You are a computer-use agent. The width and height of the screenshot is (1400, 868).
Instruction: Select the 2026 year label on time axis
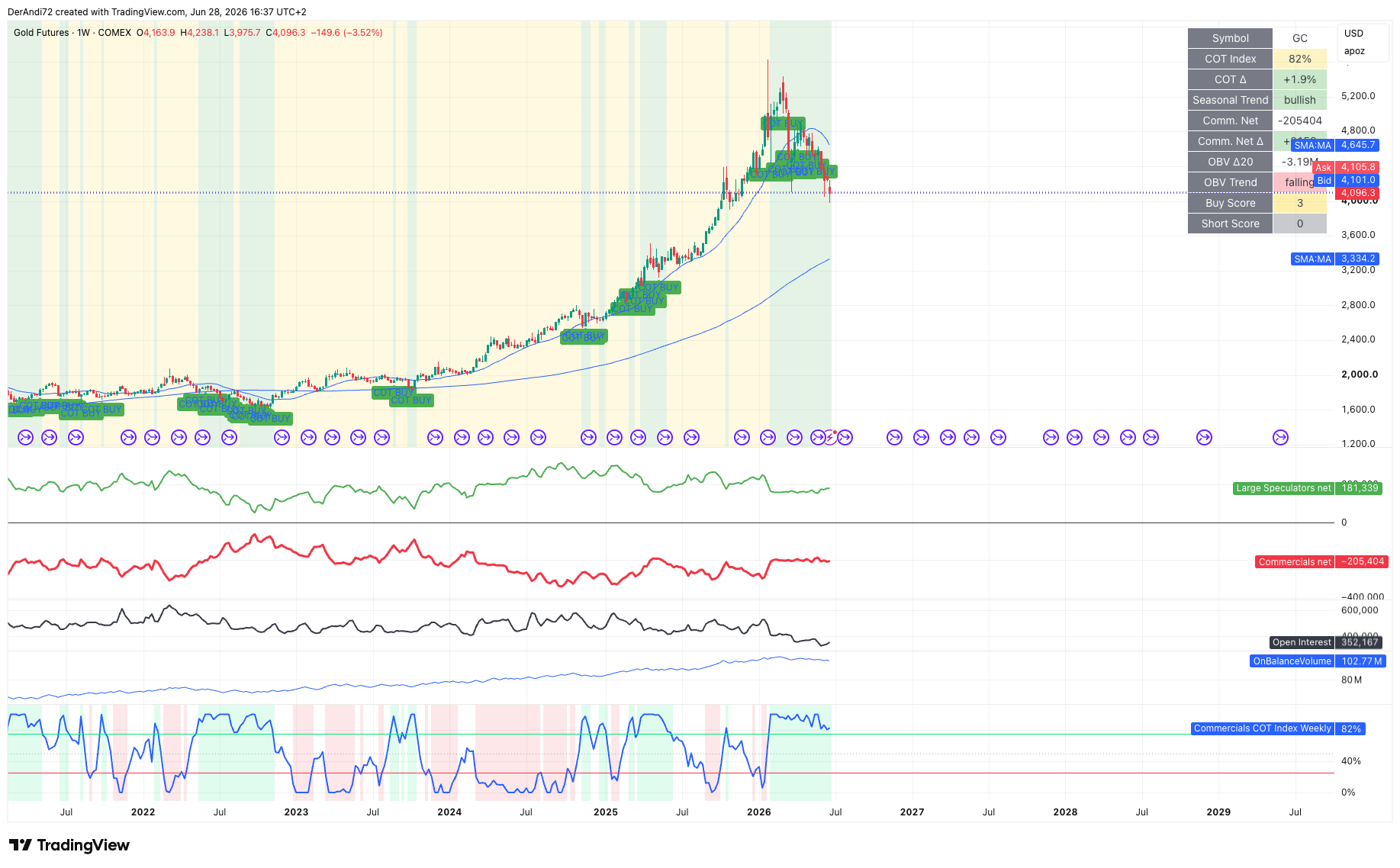tap(759, 812)
